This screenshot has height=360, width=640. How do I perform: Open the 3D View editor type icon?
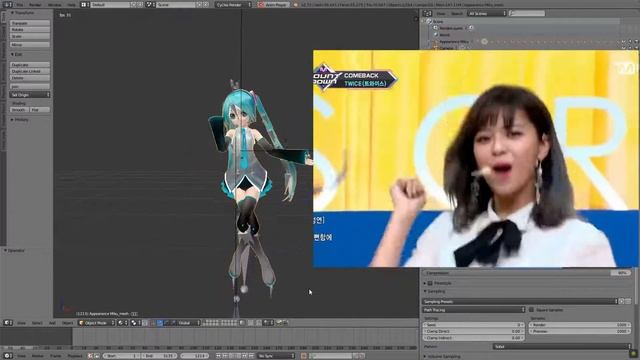(x=8, y=323)
